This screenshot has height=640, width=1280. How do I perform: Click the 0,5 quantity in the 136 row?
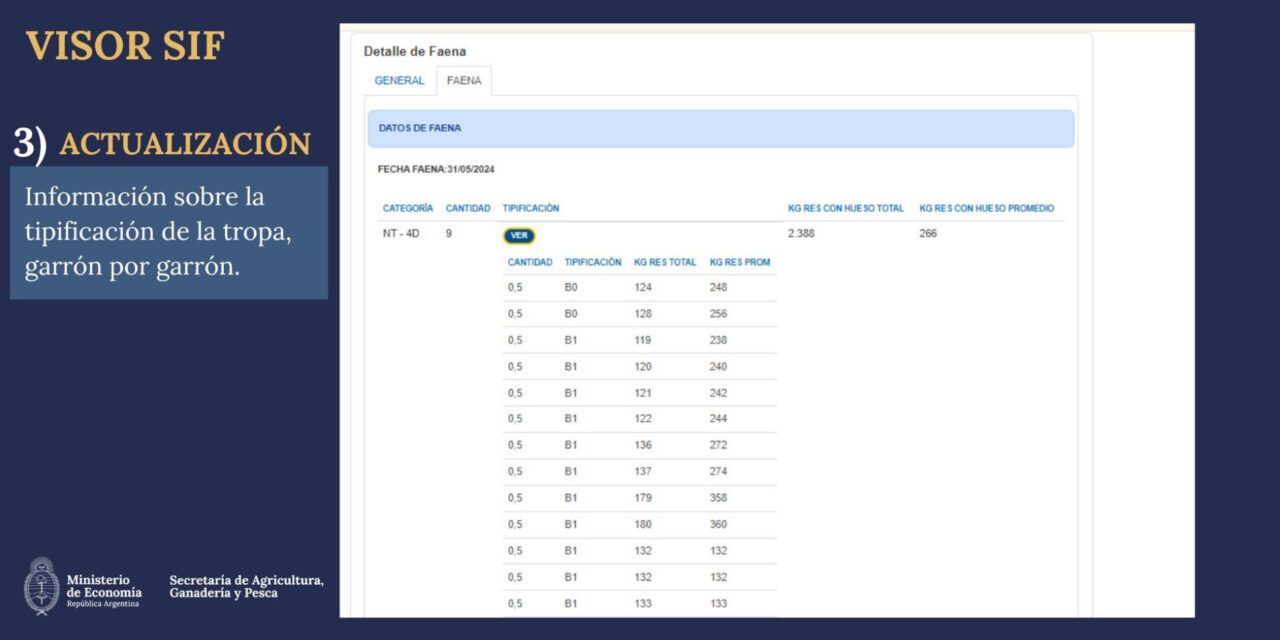point(515,445)
